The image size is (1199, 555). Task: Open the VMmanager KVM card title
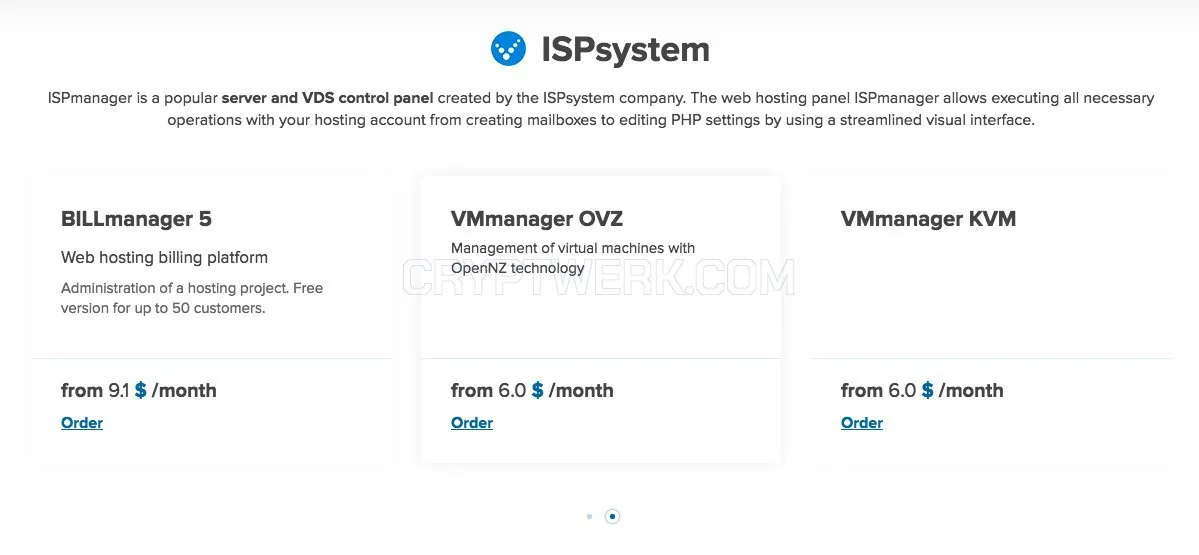pos(928,219)
